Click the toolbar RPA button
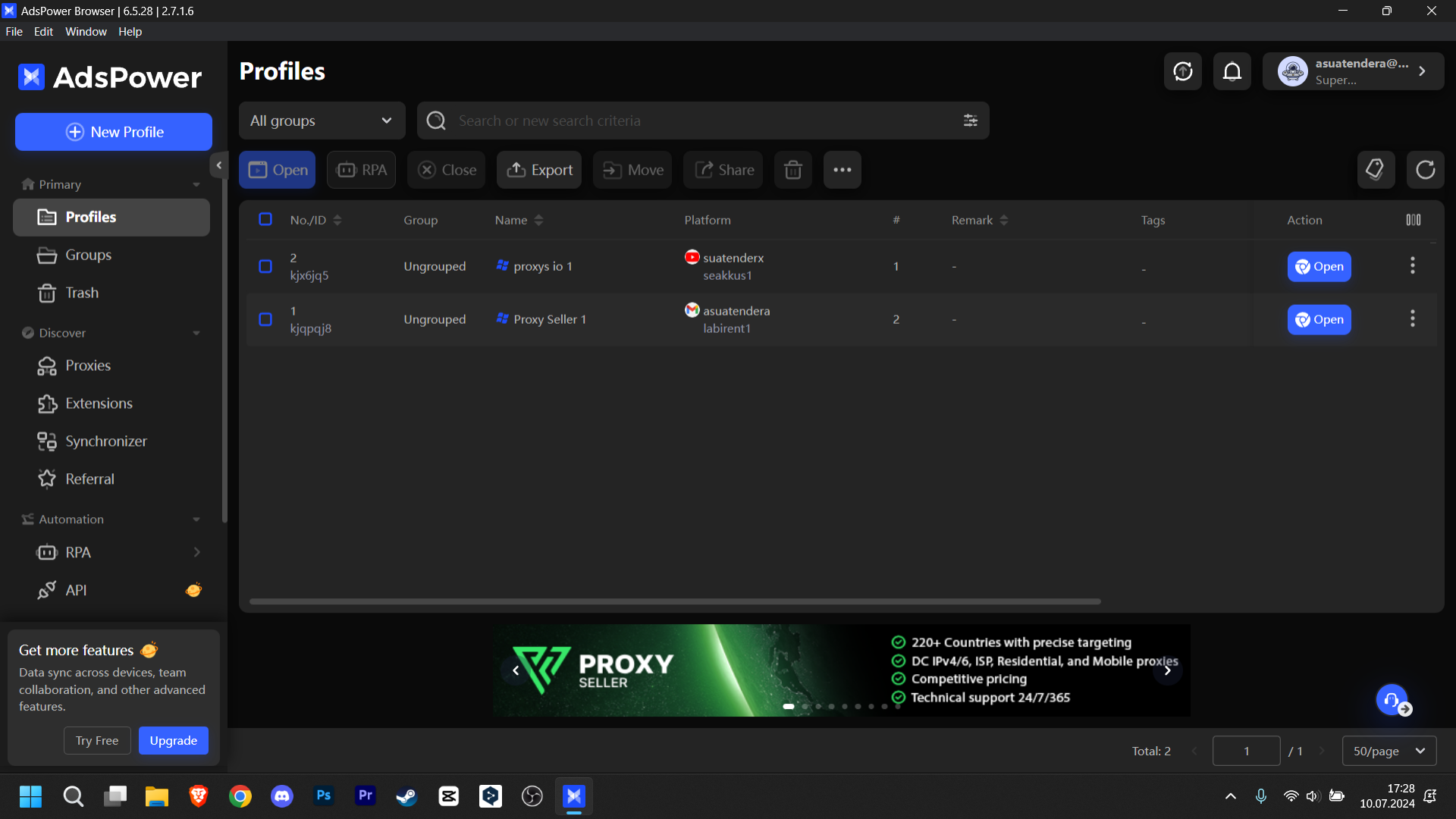This screenshot has width=1456, height=819. 361,170
